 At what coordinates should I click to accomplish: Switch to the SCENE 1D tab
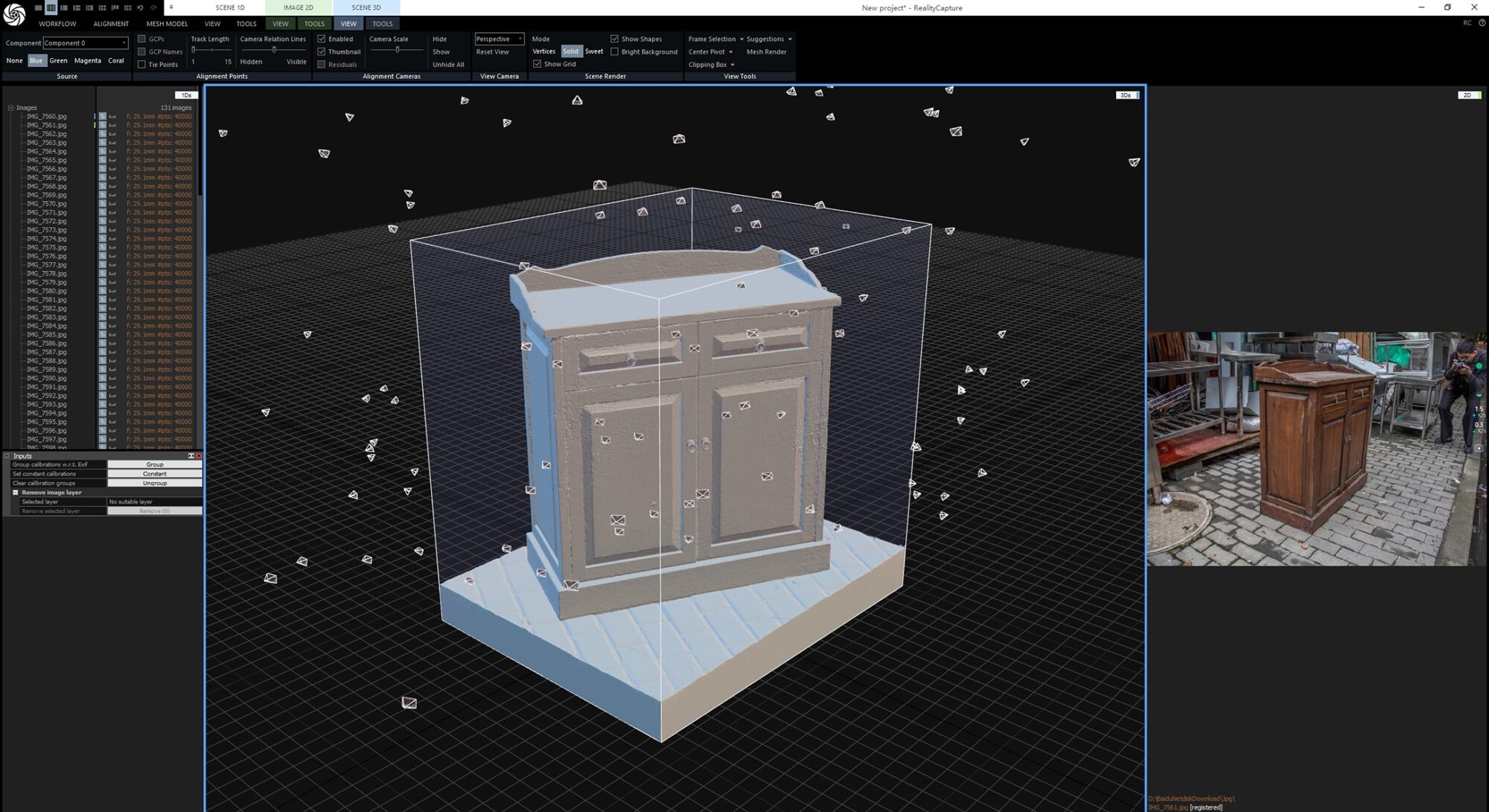230,7
